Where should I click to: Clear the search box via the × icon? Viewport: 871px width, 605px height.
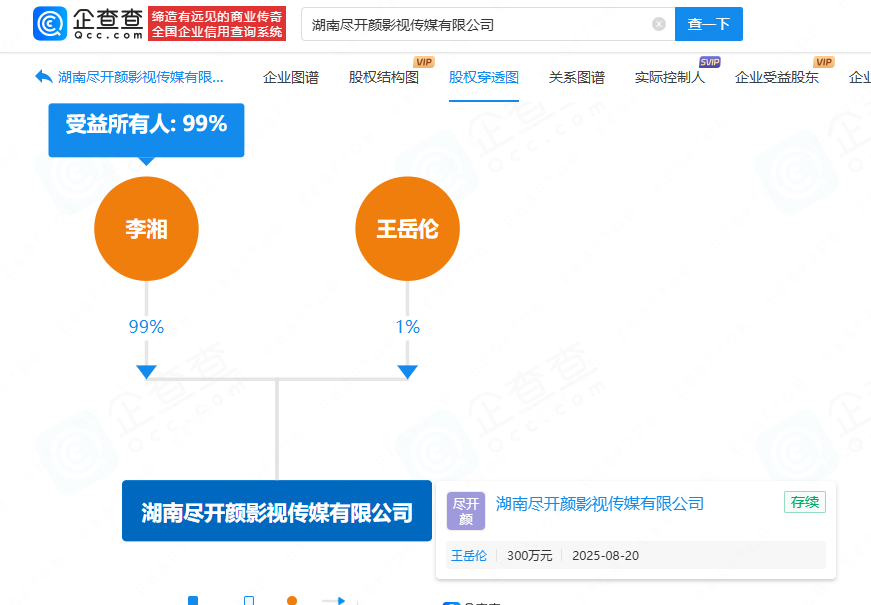pyautogui.click(x=657, y=24)
